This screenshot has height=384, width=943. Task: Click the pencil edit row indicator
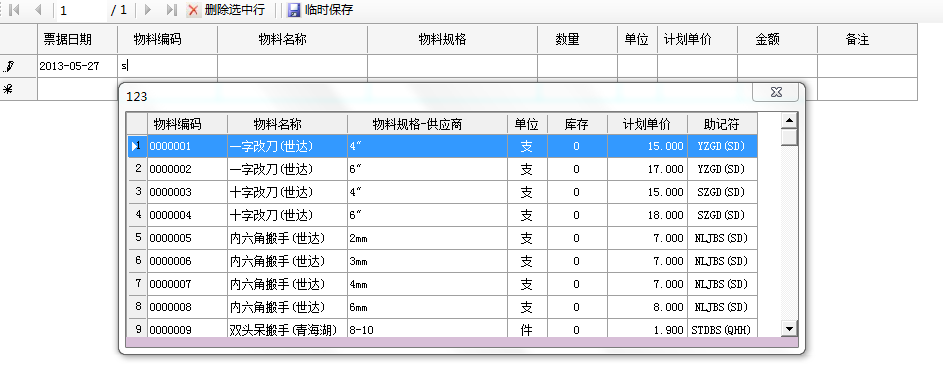pyautogui.click(x=9, y=66)
